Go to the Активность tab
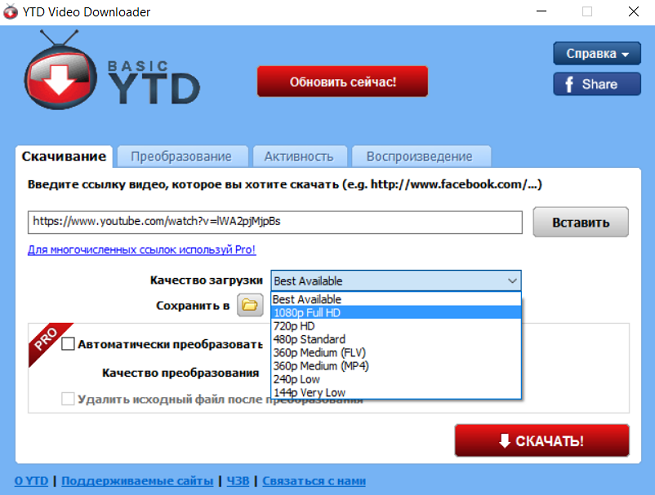This screenshot has width=655, height=495. (x=300, y=157)
